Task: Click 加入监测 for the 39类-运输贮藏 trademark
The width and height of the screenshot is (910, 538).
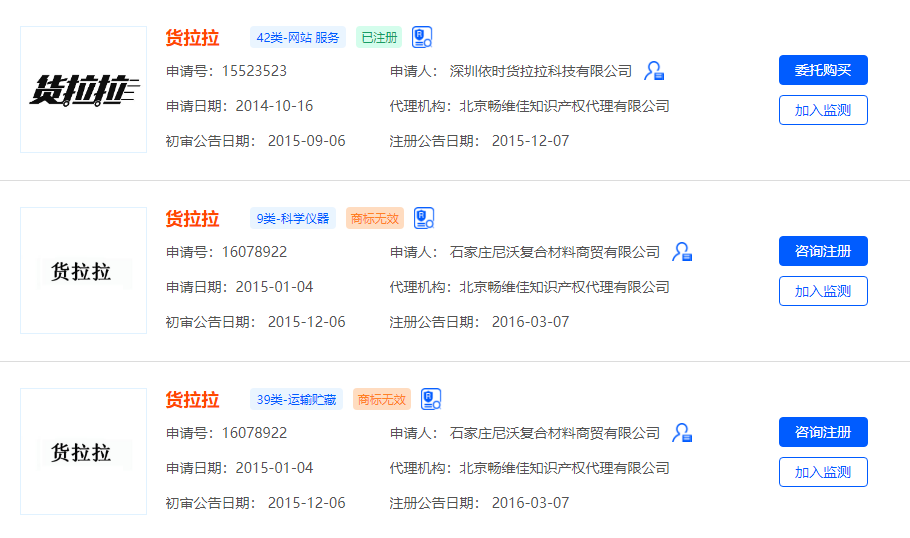Action: tap(823, 472)
